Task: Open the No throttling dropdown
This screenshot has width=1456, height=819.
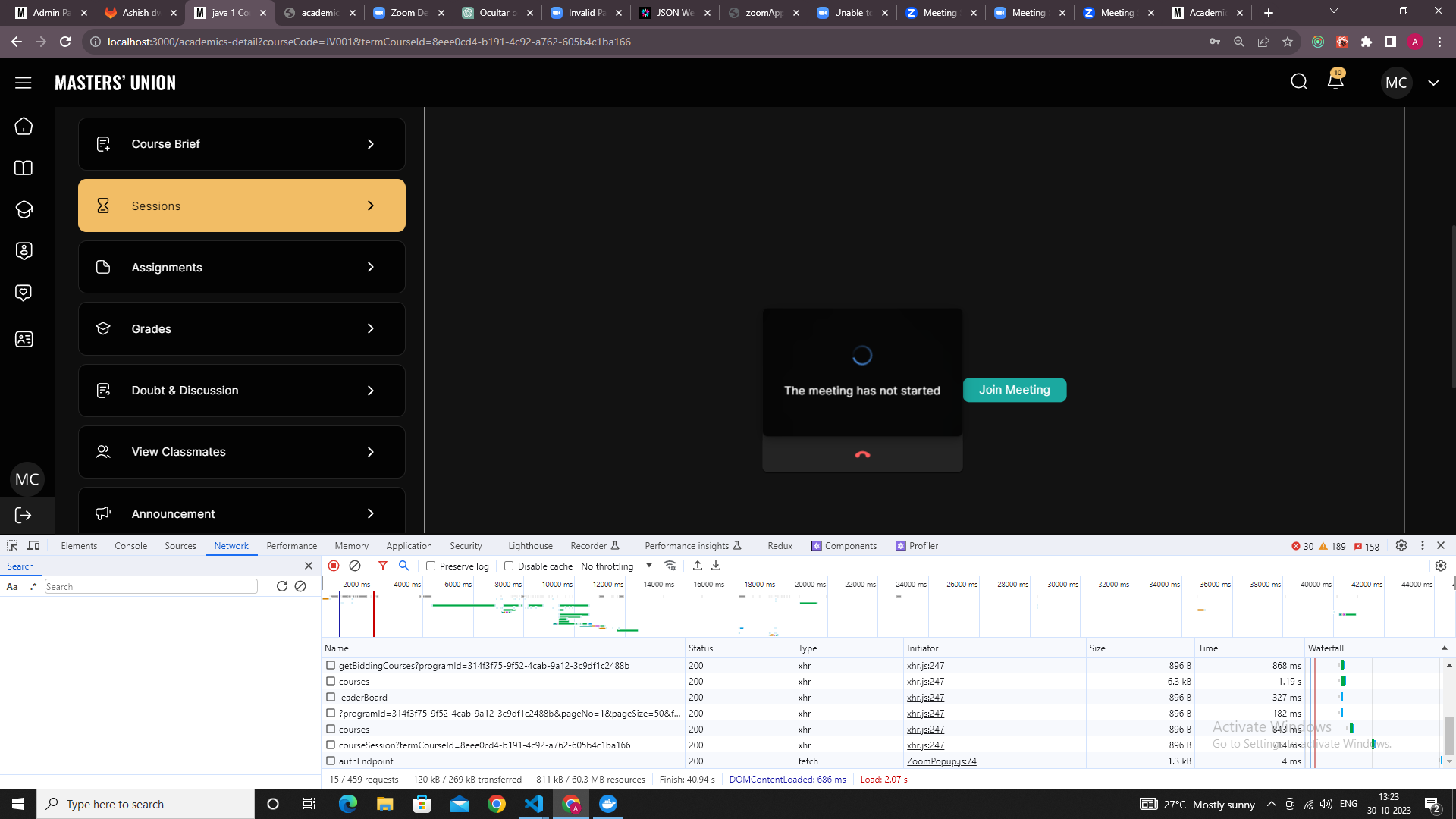Action: (616, 566)
